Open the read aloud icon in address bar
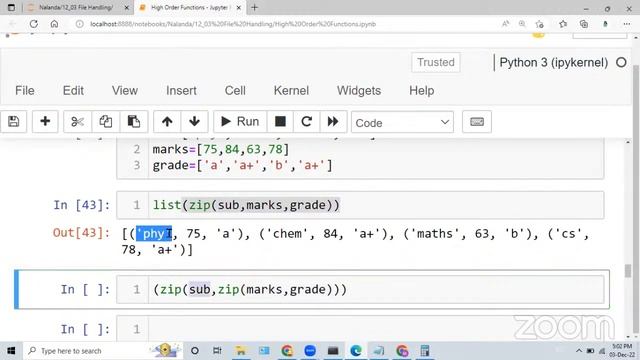 click(505, 24)
